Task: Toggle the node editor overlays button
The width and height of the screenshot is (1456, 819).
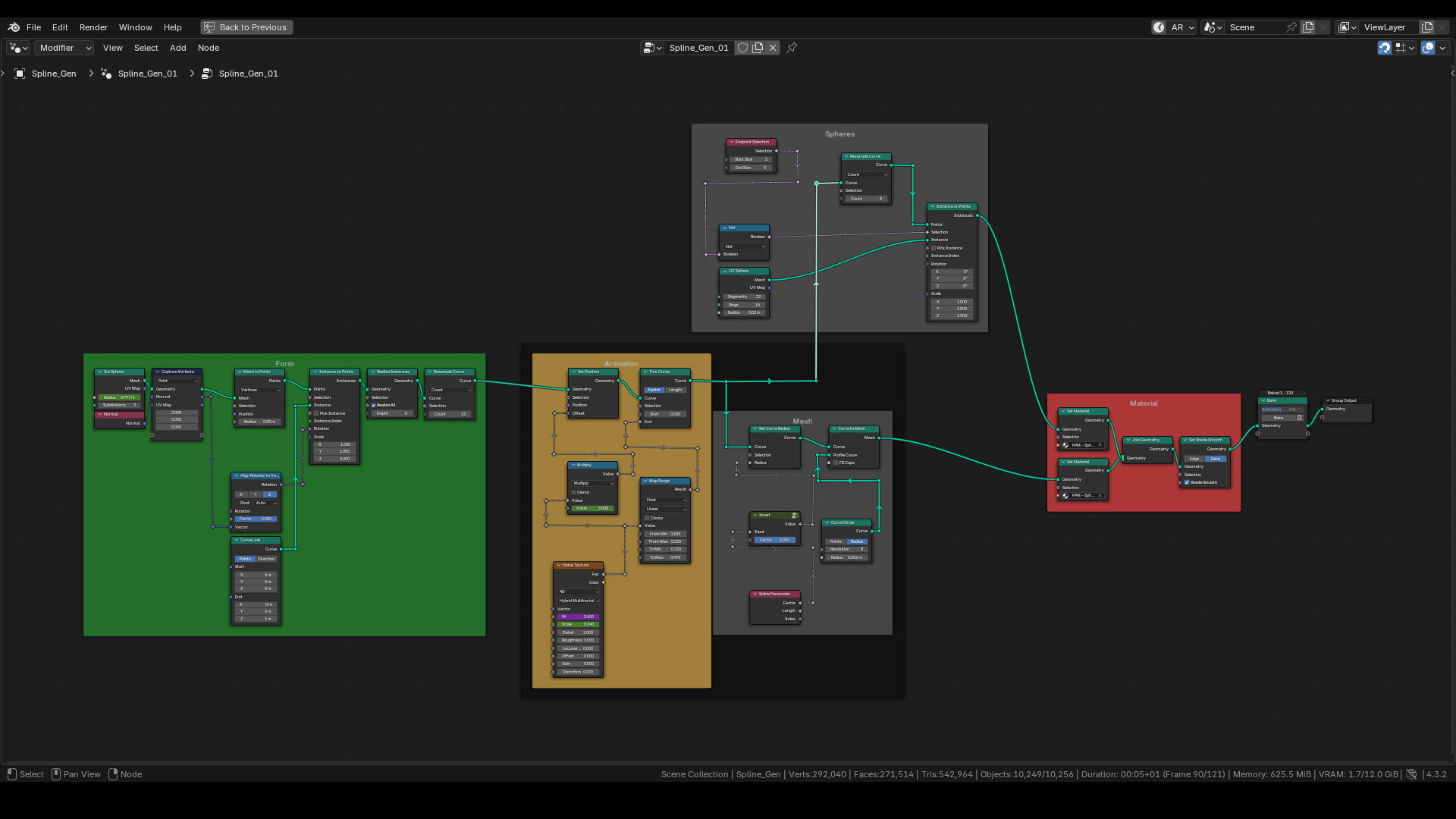Action: [1428, 48]
